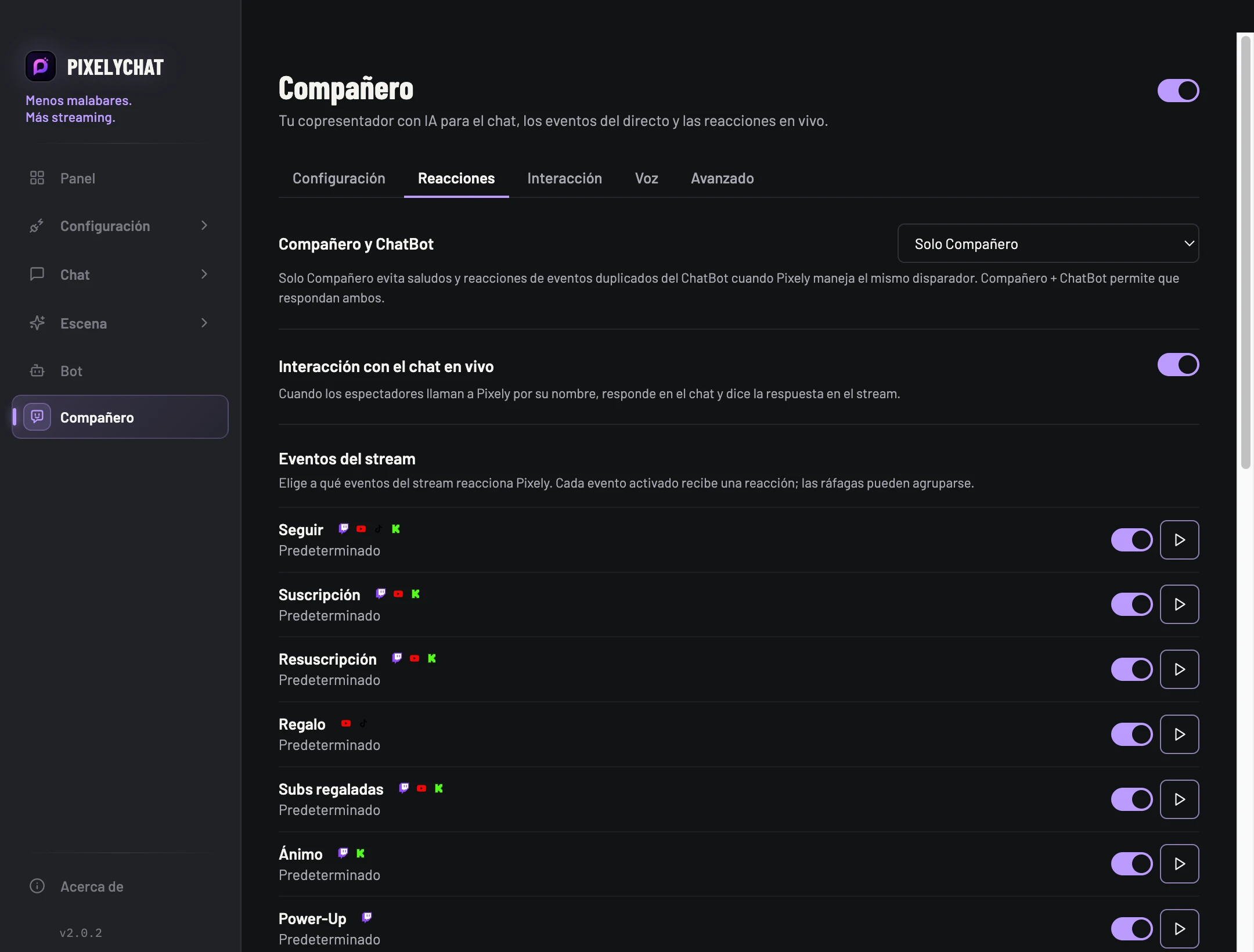The width and height of the screenshot is (1254, 952).
Task: Expand the Escena sidebar chevron
Action: (204, 323)
